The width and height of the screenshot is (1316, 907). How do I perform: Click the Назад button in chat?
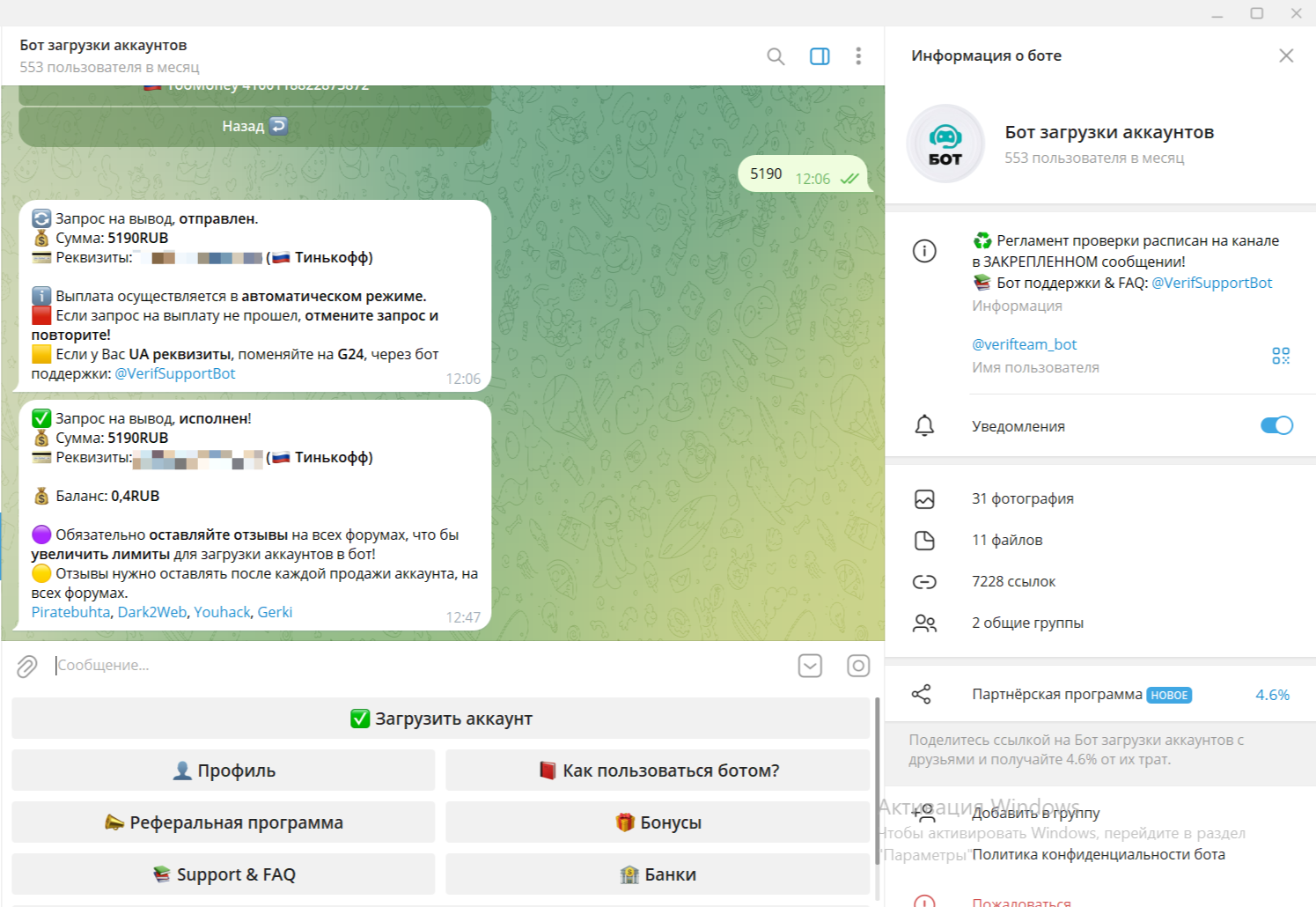click(254, 126)
